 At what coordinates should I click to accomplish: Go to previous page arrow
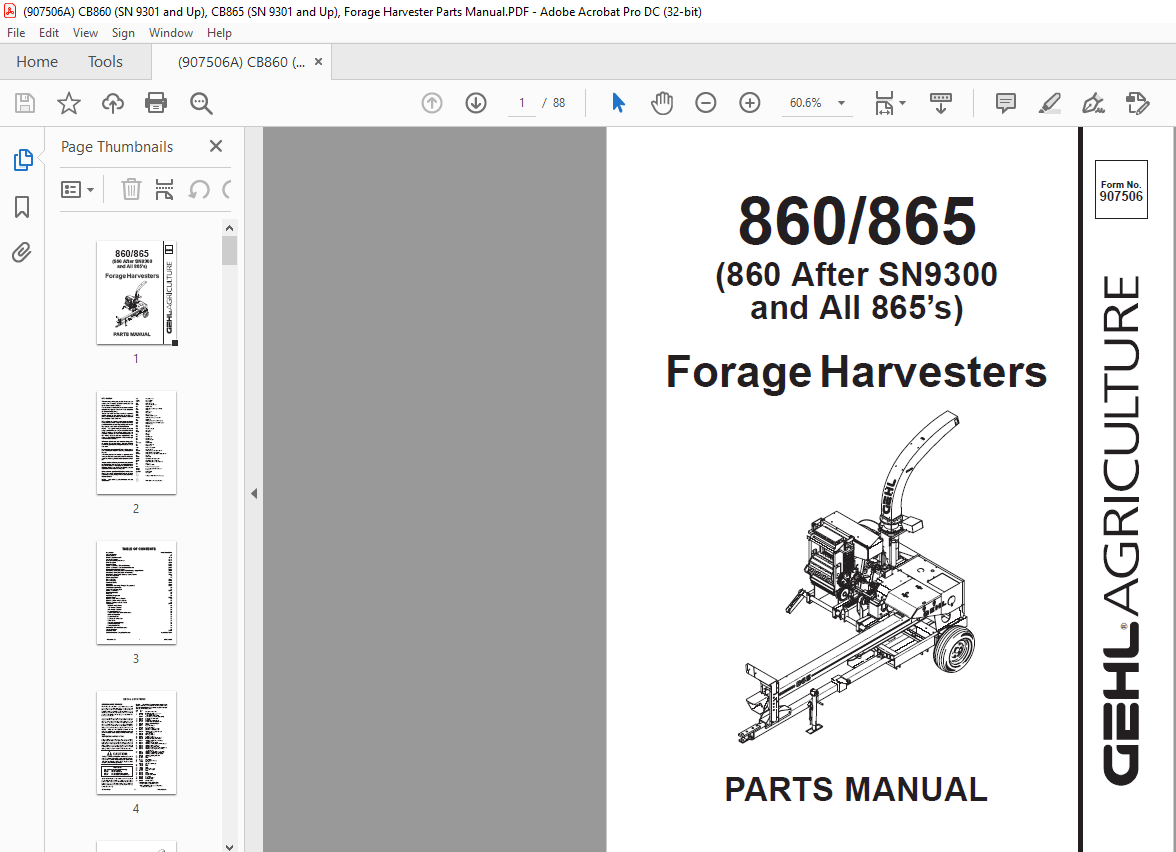click(x=432, y=103)
